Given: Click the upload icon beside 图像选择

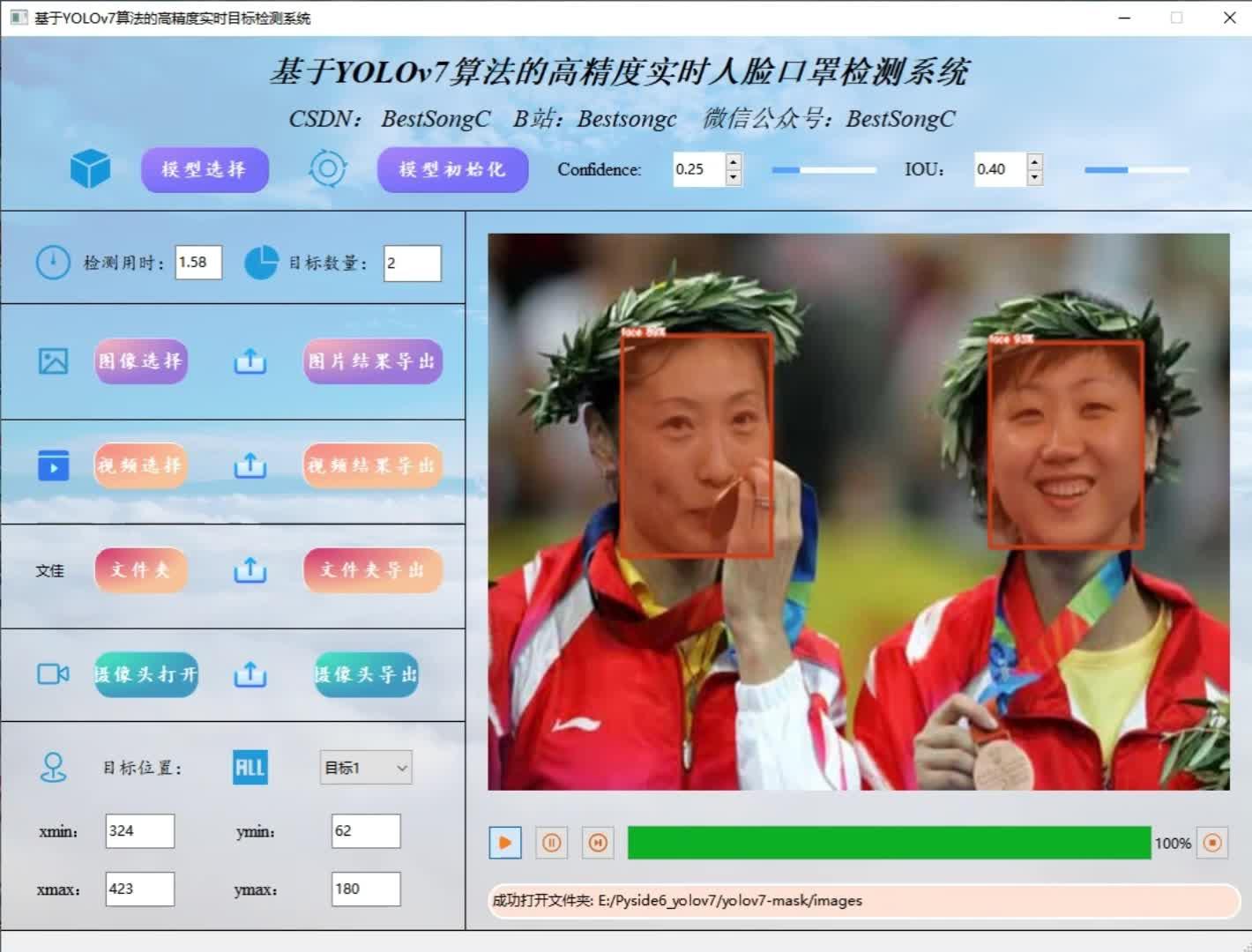Looking at the screenshot, I should click(x=250, y=361).
